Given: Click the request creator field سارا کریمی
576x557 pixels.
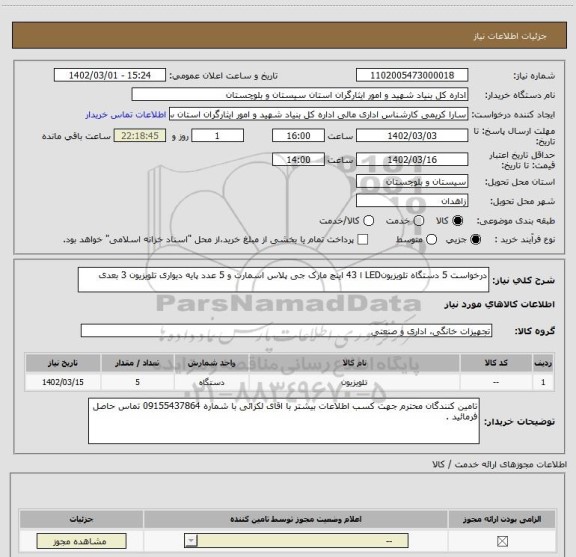Looking at the screenshot, I should click(318, 114).
